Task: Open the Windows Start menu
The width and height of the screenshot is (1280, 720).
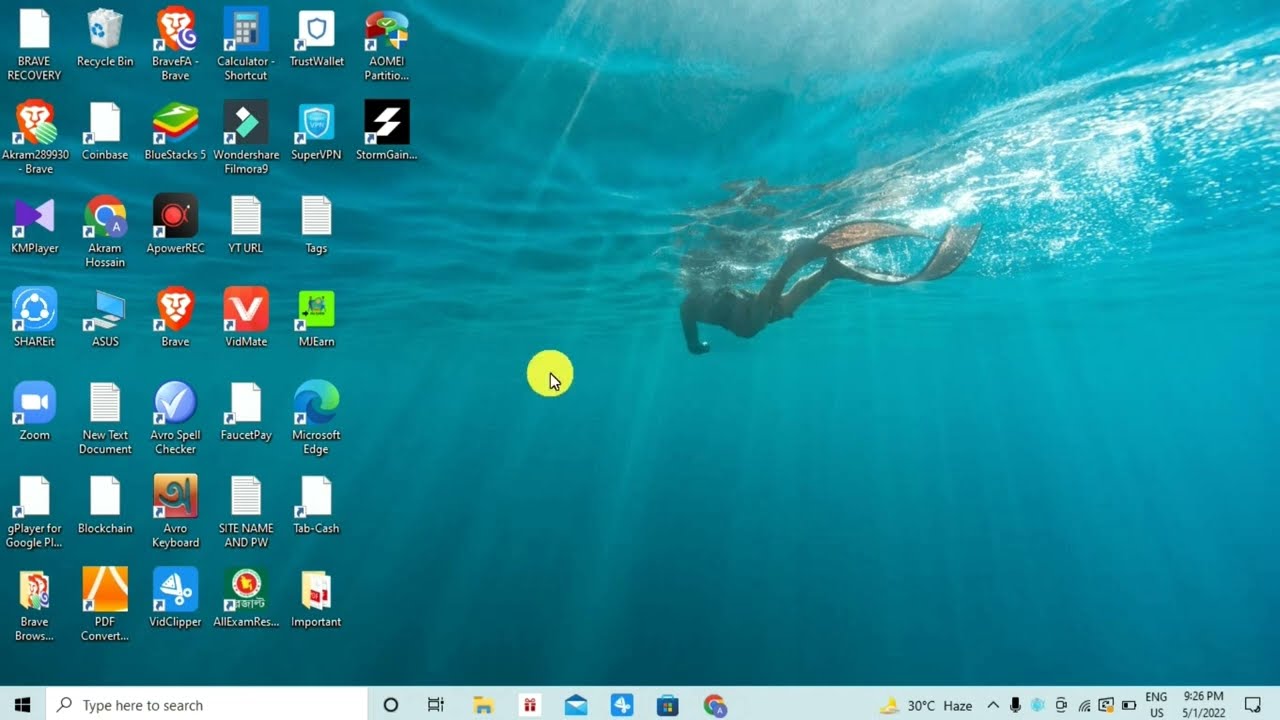Action: click(x=23, y=705)
